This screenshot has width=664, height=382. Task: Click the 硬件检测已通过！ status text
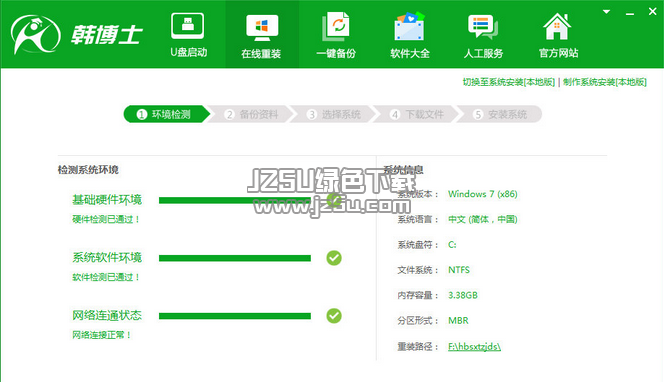tap(106, 219)
